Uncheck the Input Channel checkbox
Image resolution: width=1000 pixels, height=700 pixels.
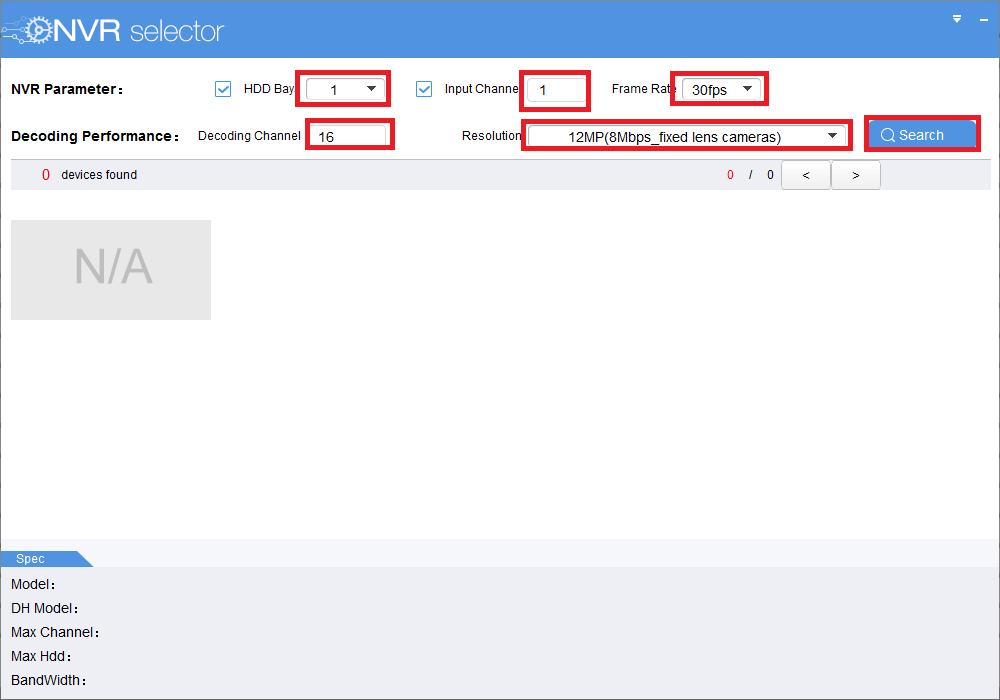pos(424,89)
